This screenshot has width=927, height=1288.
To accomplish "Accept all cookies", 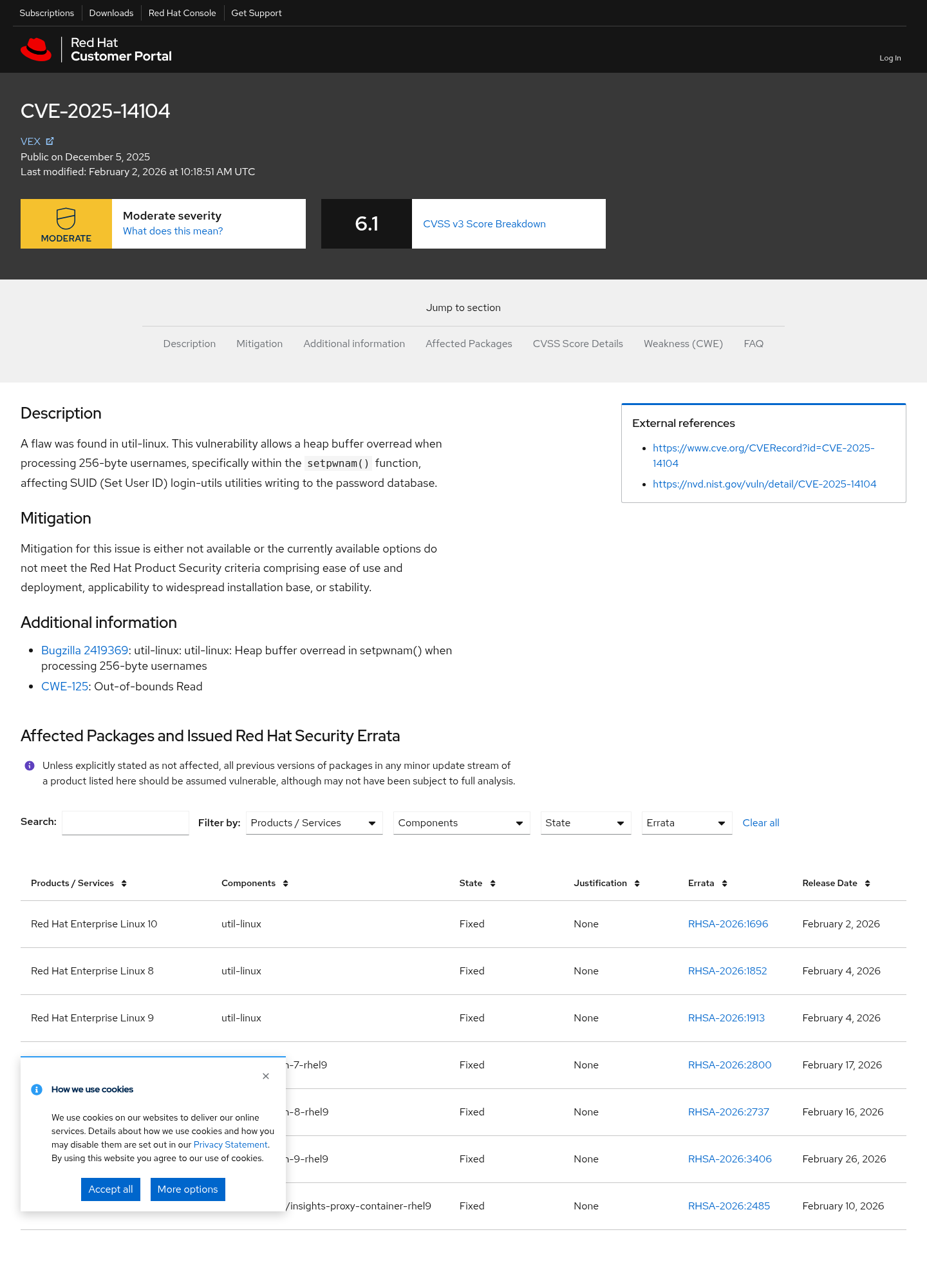I will [111, 1189].
